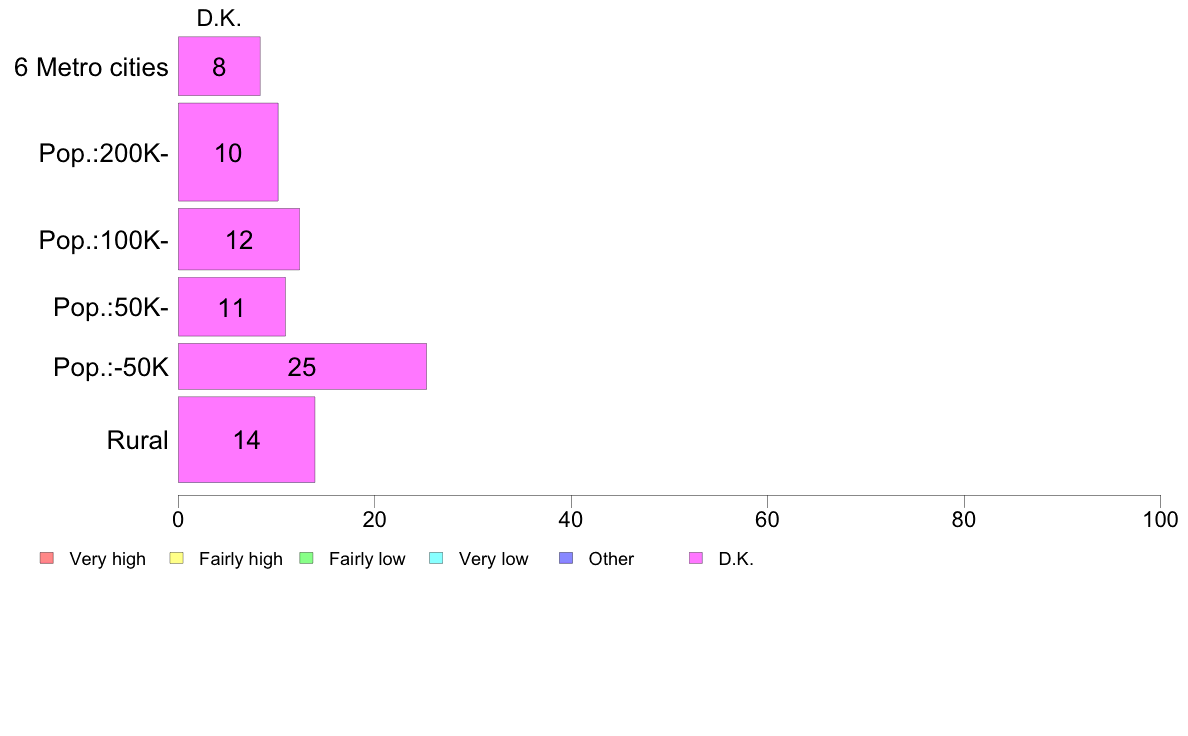
Task: Select the Pop.:-50K bar showing 25
Action: 302,367
